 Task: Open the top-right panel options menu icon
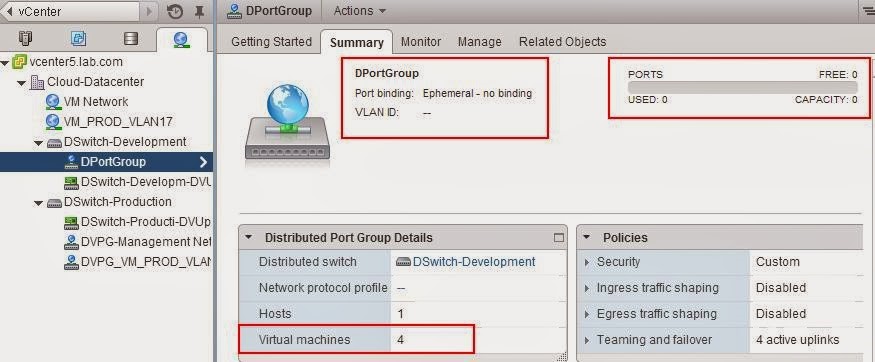868,11
